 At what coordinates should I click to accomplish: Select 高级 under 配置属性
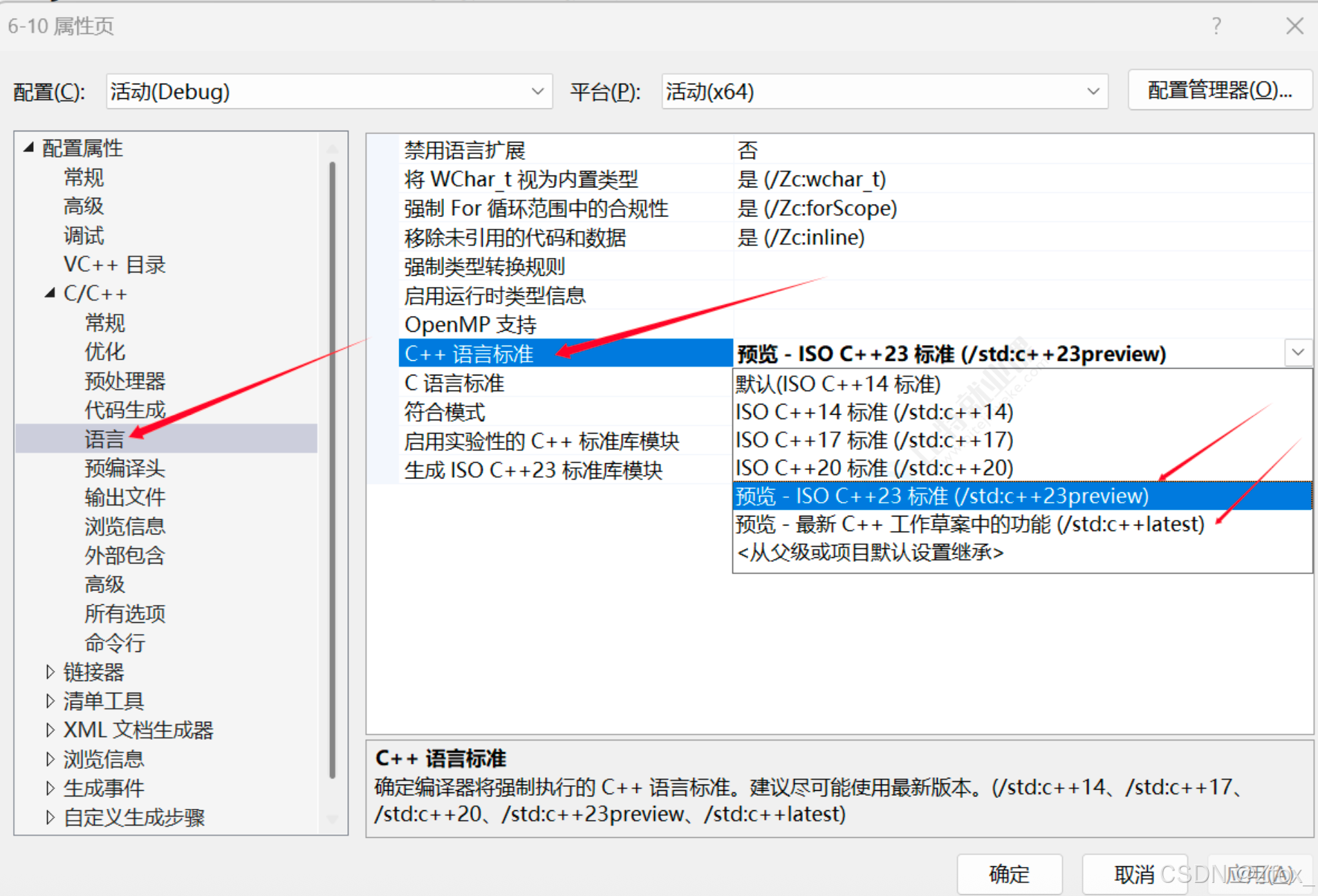tap(84, 206)
